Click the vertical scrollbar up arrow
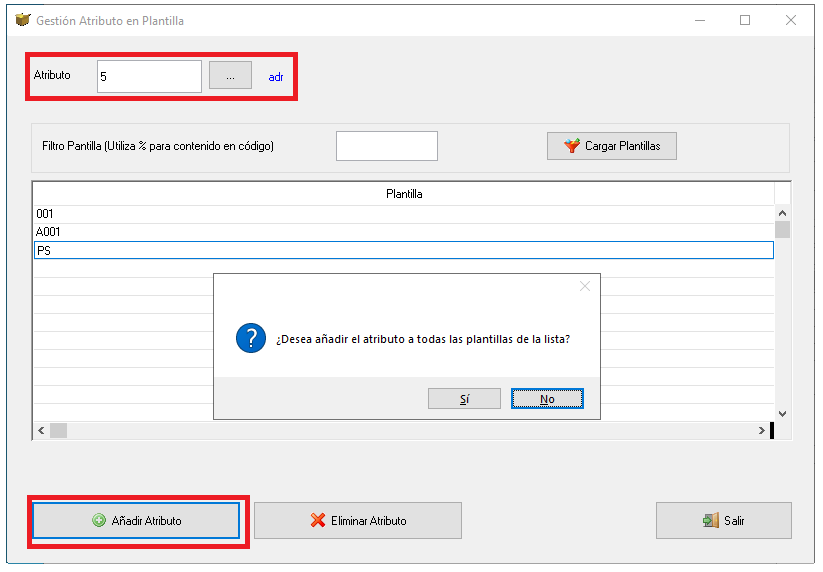 pos(782,213)
